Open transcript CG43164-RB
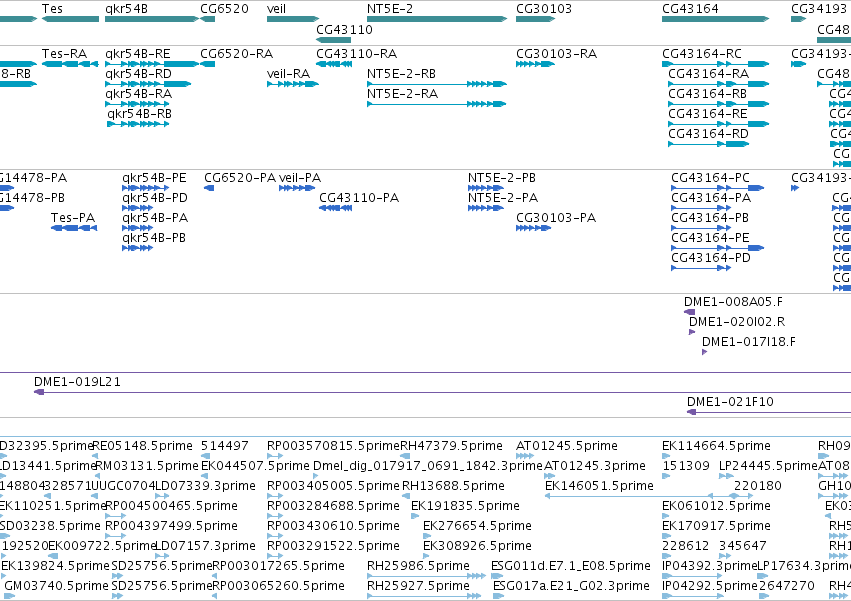Viewport: 851px width, 601px height. point(719,104)
